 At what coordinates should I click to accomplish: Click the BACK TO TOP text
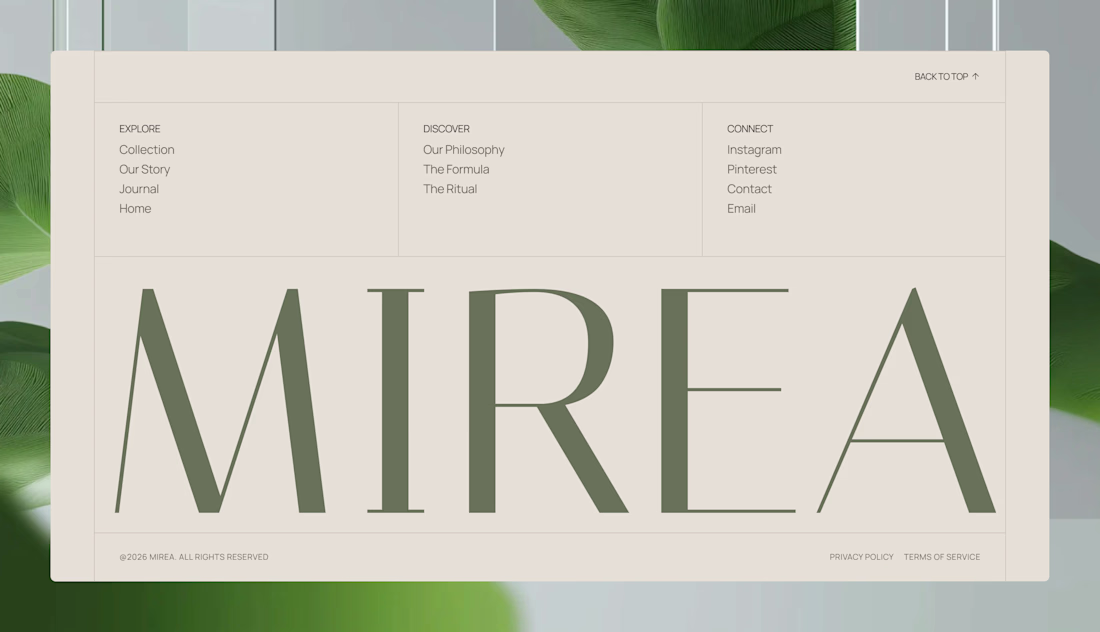941,76
